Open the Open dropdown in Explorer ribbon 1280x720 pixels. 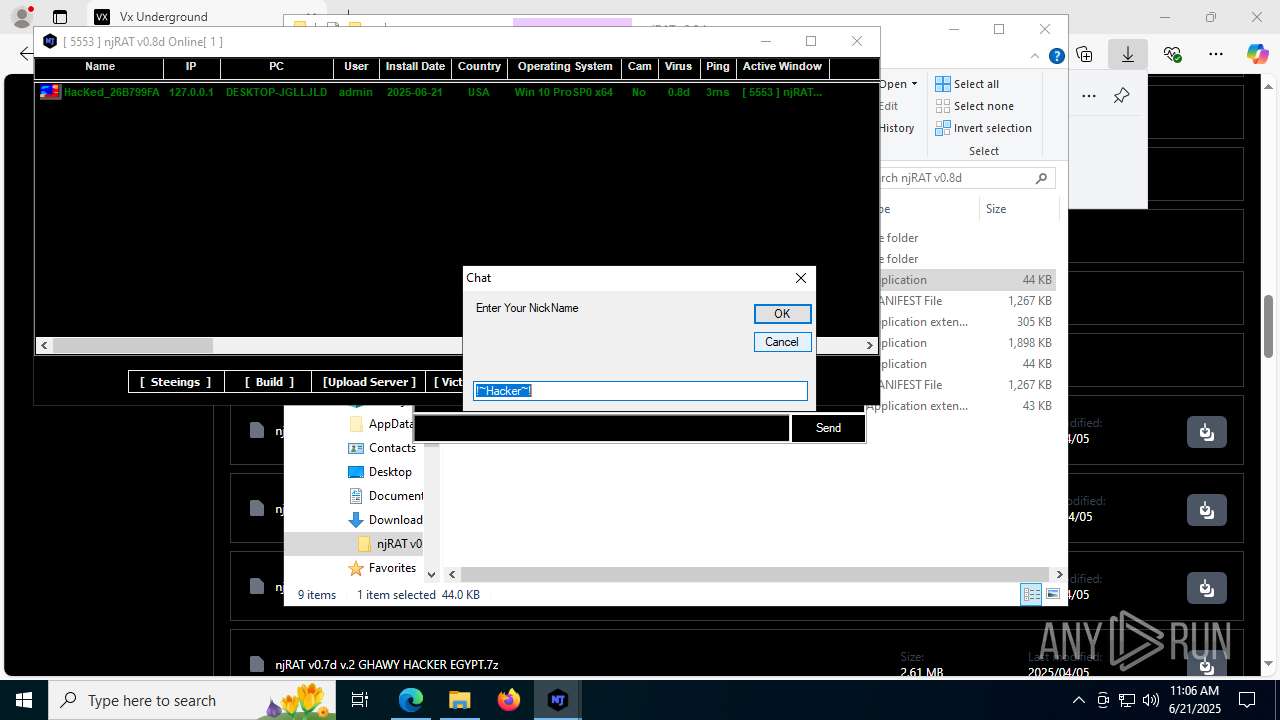tap(898, 84)
